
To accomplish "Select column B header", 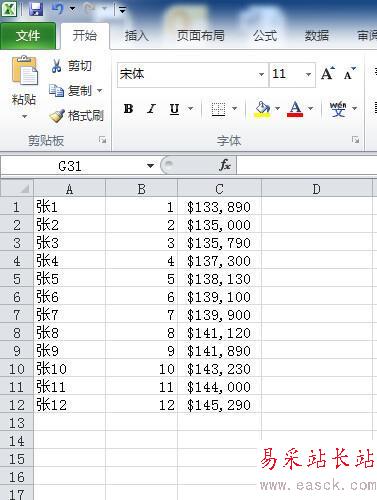I will (142, 189).
